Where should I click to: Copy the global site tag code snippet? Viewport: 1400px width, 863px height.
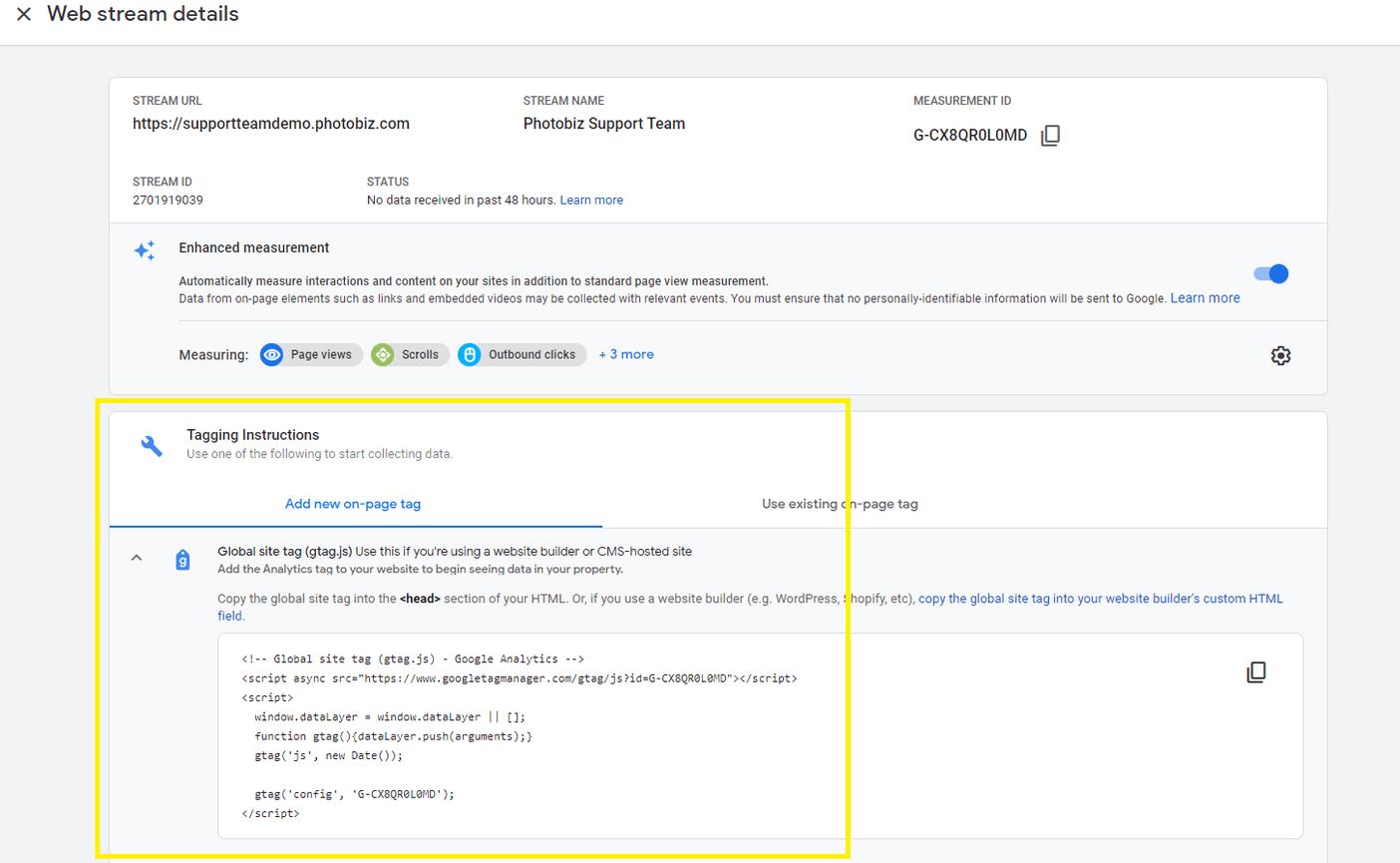pos(1255,671)
